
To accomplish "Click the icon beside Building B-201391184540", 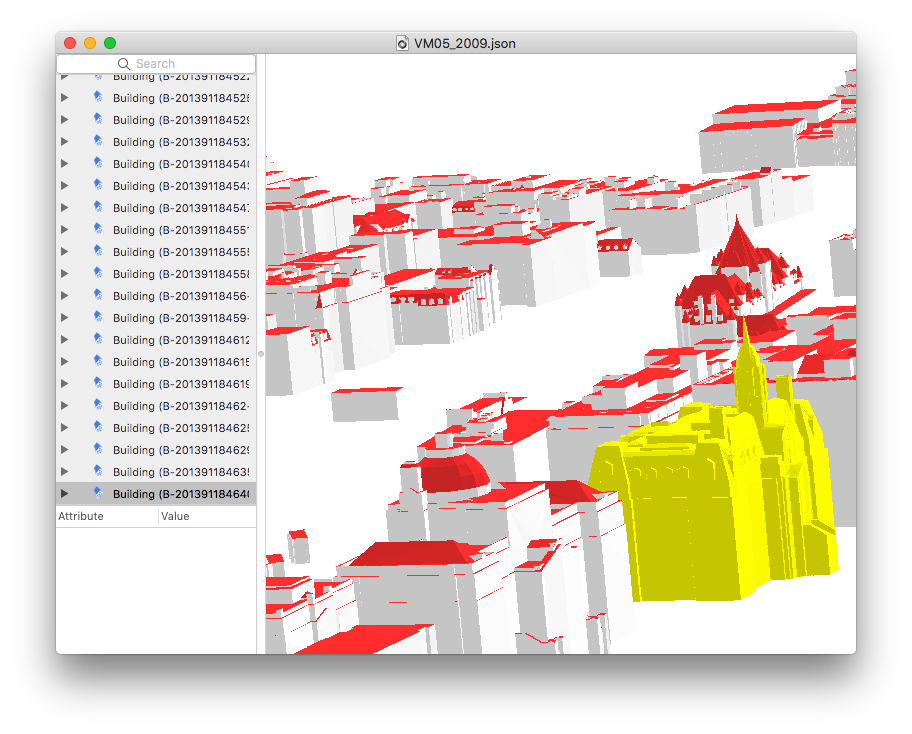I will tap(98, 164).
